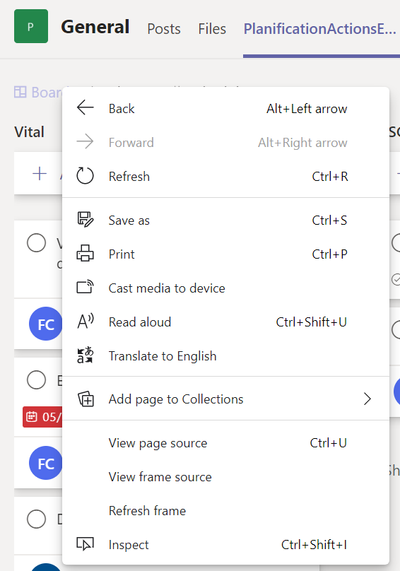Switch to the Posts tab
400x571 pixels.
click(x=164, y=29)
